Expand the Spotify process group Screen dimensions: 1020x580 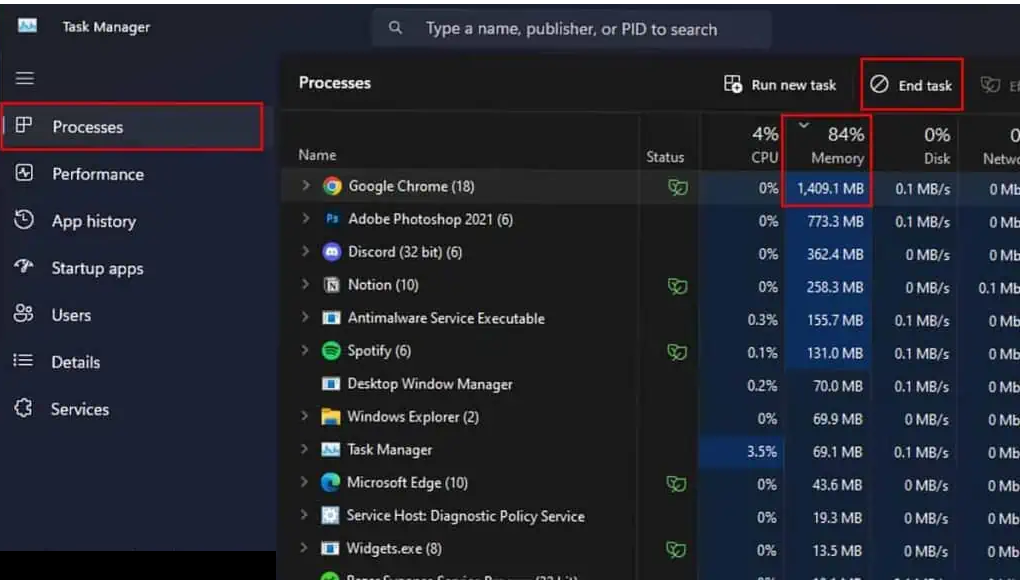304,350
